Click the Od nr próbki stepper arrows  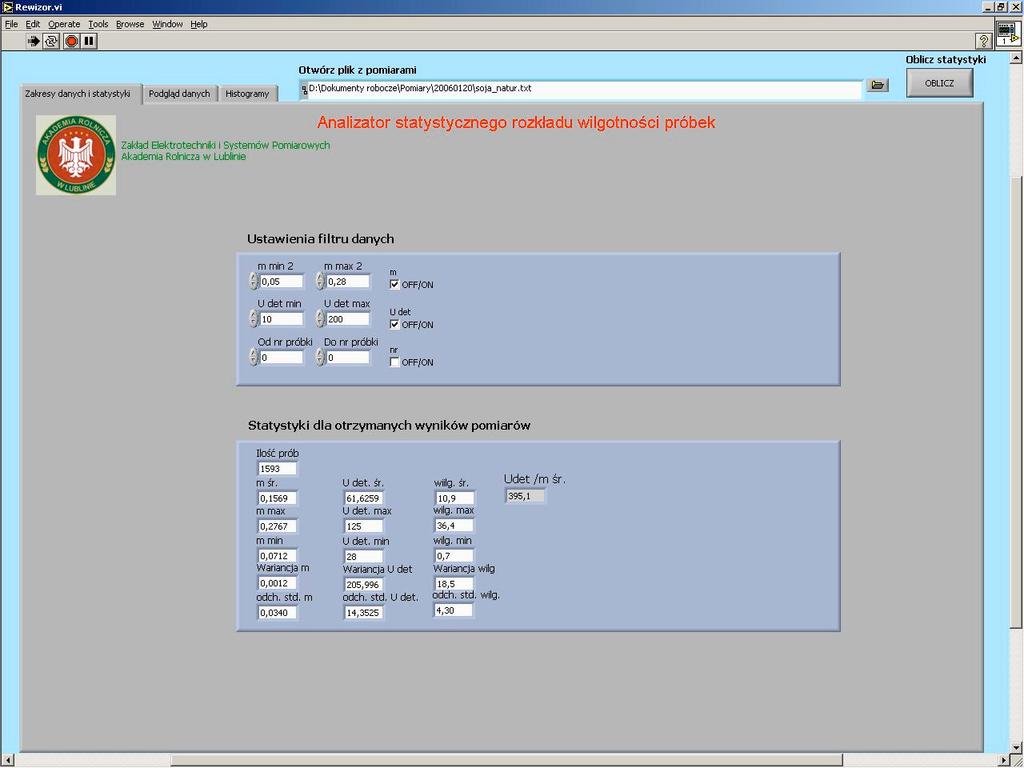point(253,357)
